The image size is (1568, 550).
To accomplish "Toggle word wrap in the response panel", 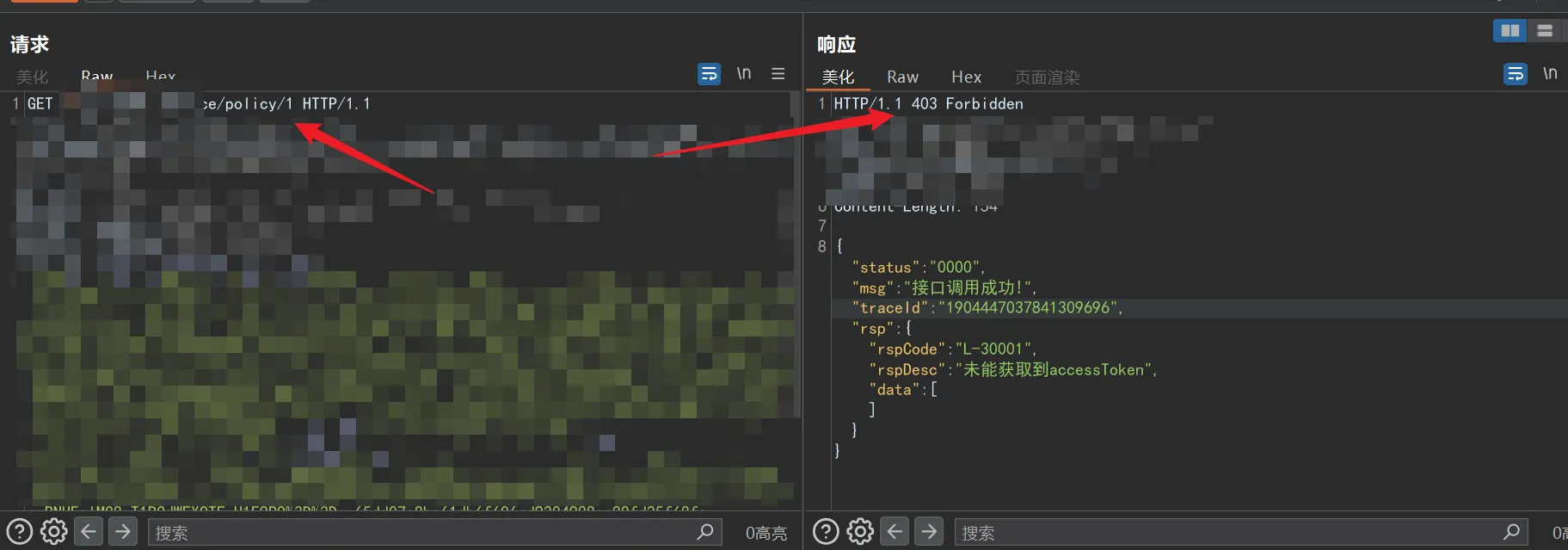I will (1516, 74).
